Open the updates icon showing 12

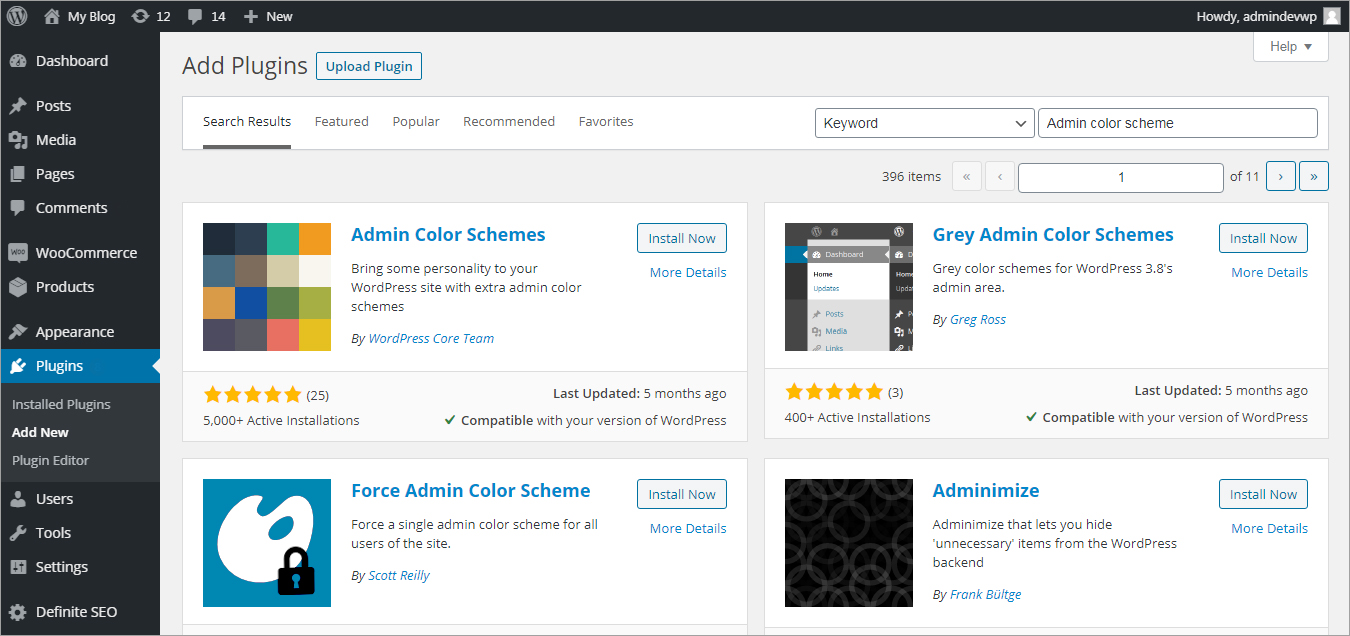coord(141,16)
